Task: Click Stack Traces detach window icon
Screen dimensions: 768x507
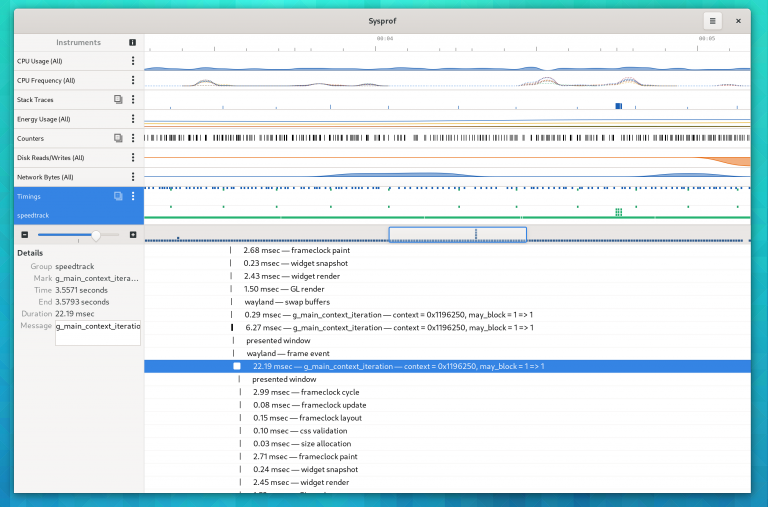Action: (118, 99)
